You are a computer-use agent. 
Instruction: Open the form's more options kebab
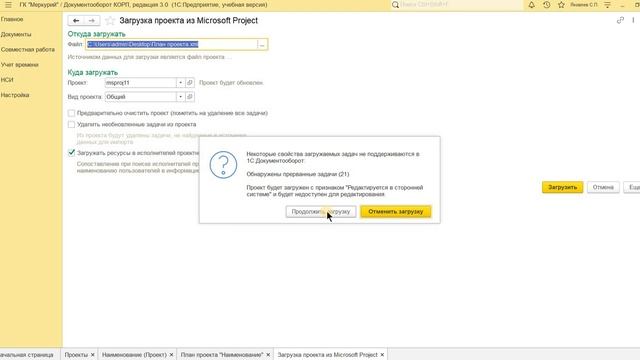pyautogui.click(x=633, y=20)
